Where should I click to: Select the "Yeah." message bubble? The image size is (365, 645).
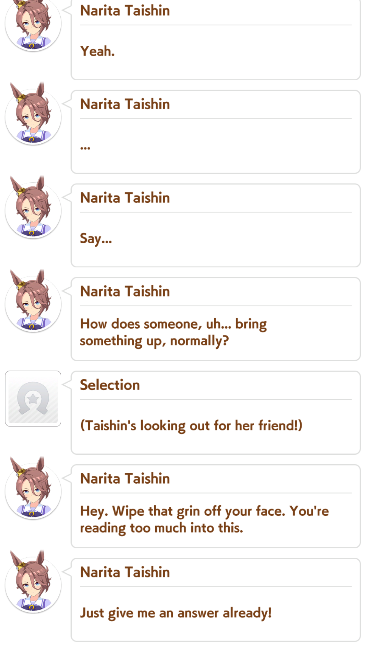216,39
